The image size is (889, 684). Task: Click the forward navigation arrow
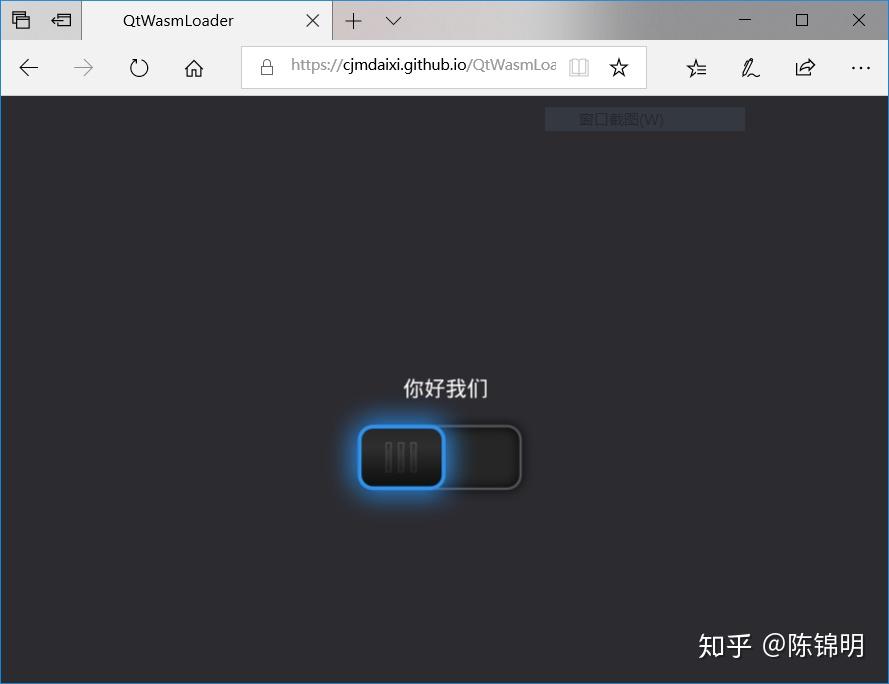coord(84,67)
